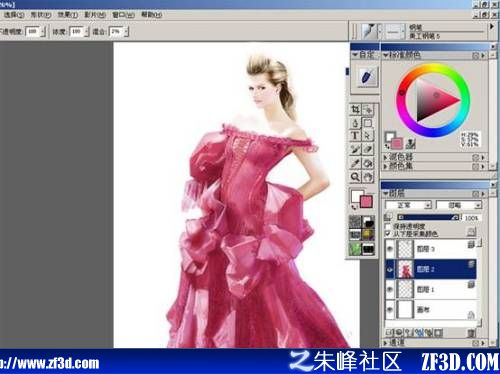This screenshot has height=374, width=500.
Task: Select the Text tool (T icon)
Action: click(355, 136)
